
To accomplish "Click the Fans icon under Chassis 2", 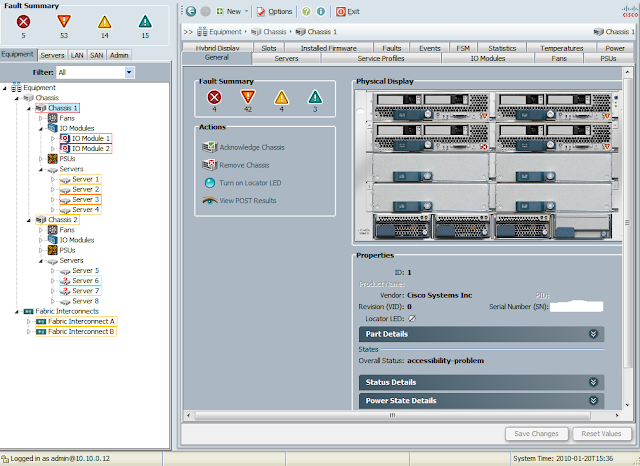I will coord(52,230).
